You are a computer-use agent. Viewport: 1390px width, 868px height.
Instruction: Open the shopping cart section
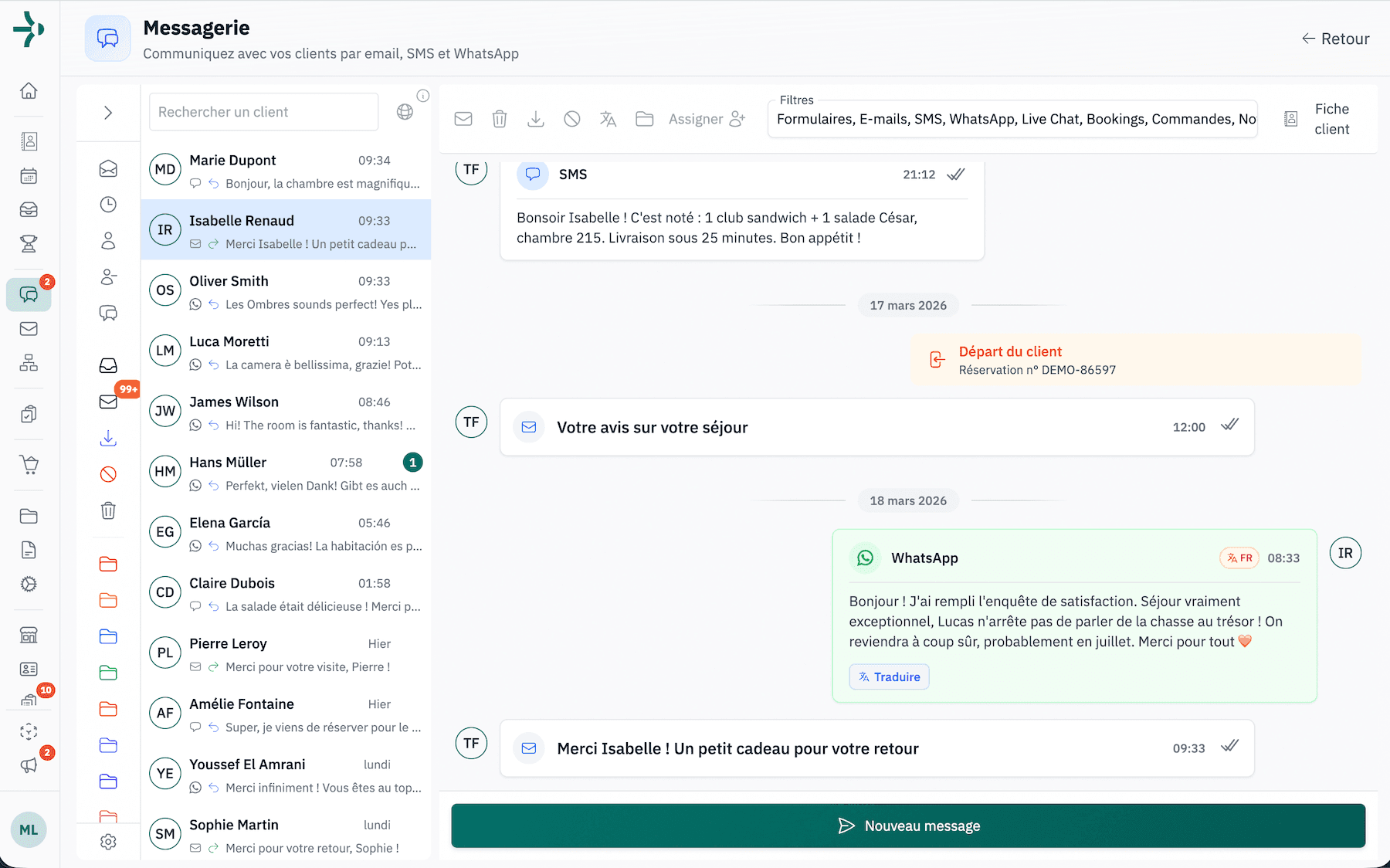[x=29, y=465]
